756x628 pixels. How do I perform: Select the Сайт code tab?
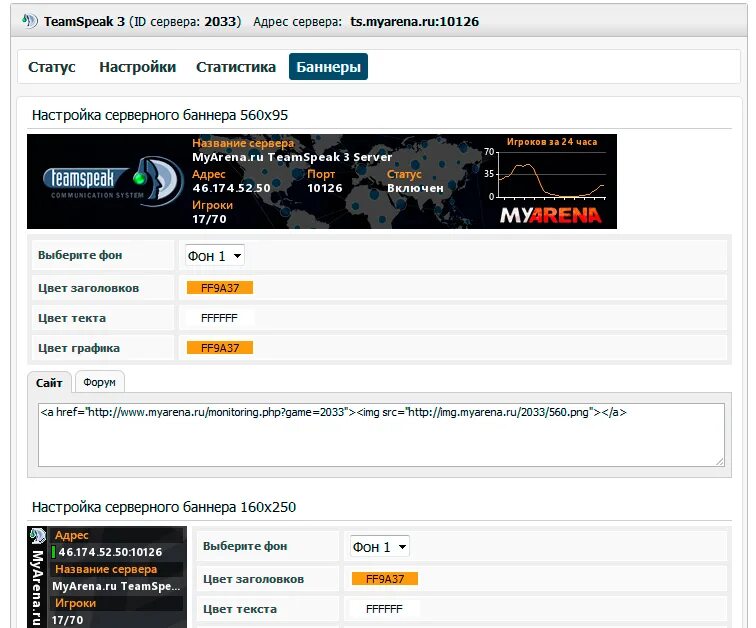(x=49, y=383)
